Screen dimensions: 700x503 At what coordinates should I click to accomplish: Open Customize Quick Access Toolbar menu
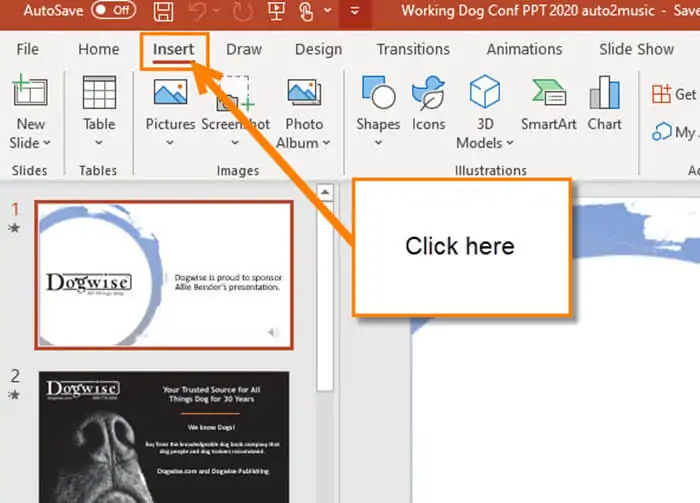pos(354,11)
